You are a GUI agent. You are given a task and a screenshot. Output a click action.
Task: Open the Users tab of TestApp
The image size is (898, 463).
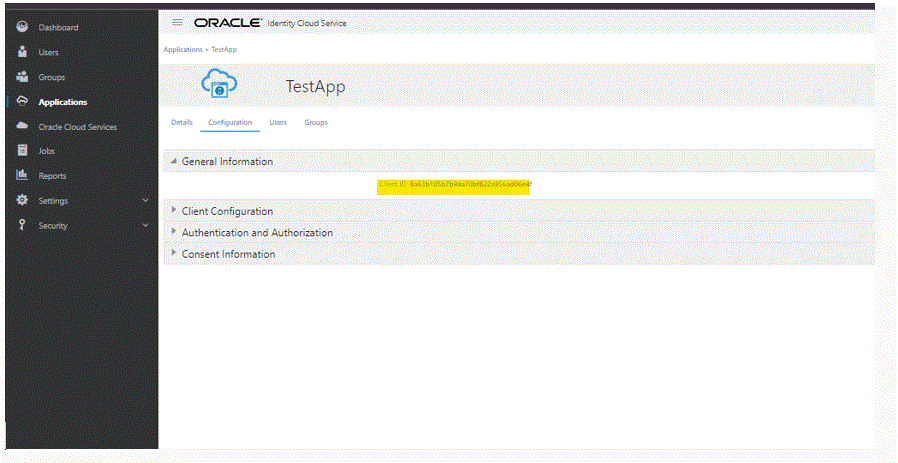[278, 123]
